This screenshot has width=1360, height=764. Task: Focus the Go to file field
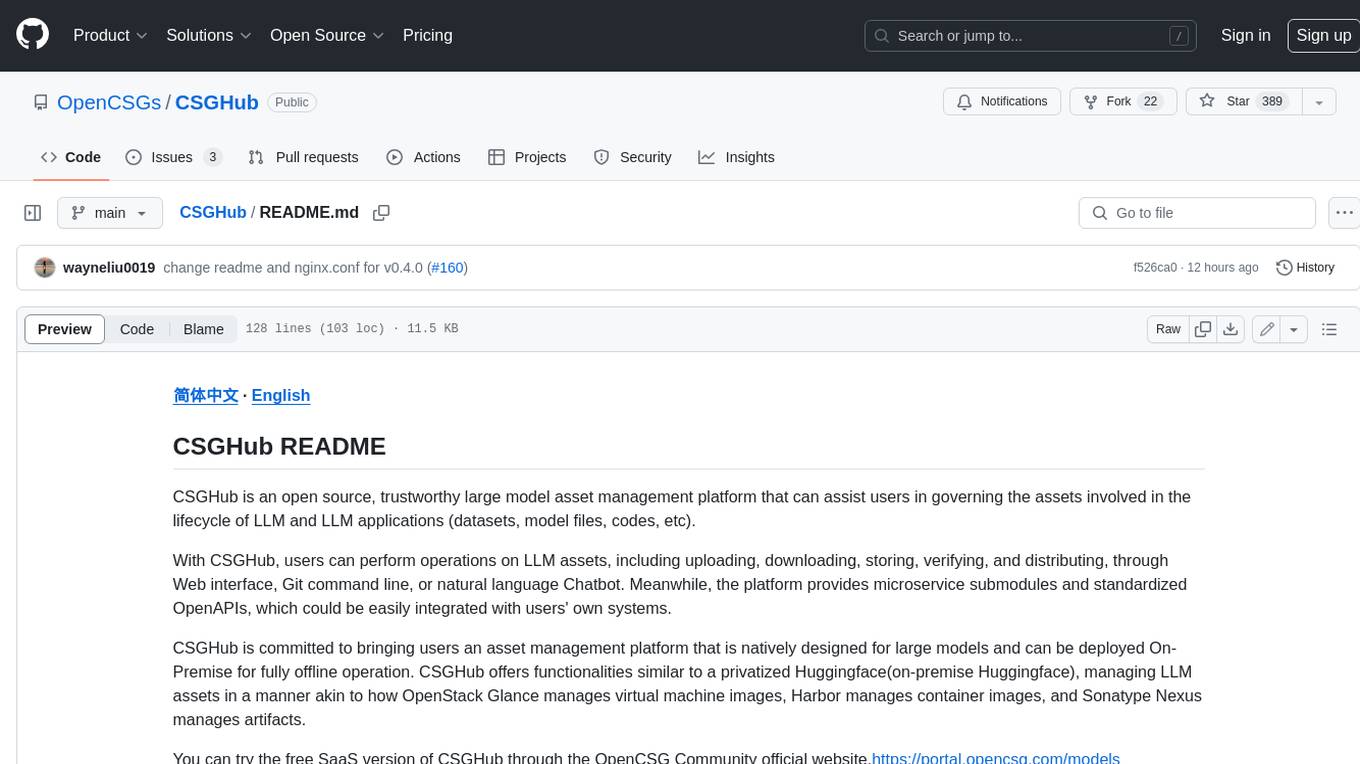click(1197, 213)
